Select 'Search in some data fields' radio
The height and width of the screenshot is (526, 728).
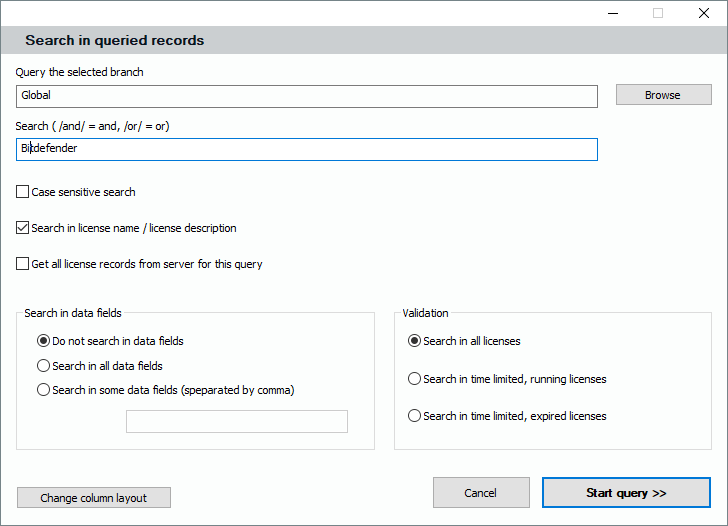point(43,390)
